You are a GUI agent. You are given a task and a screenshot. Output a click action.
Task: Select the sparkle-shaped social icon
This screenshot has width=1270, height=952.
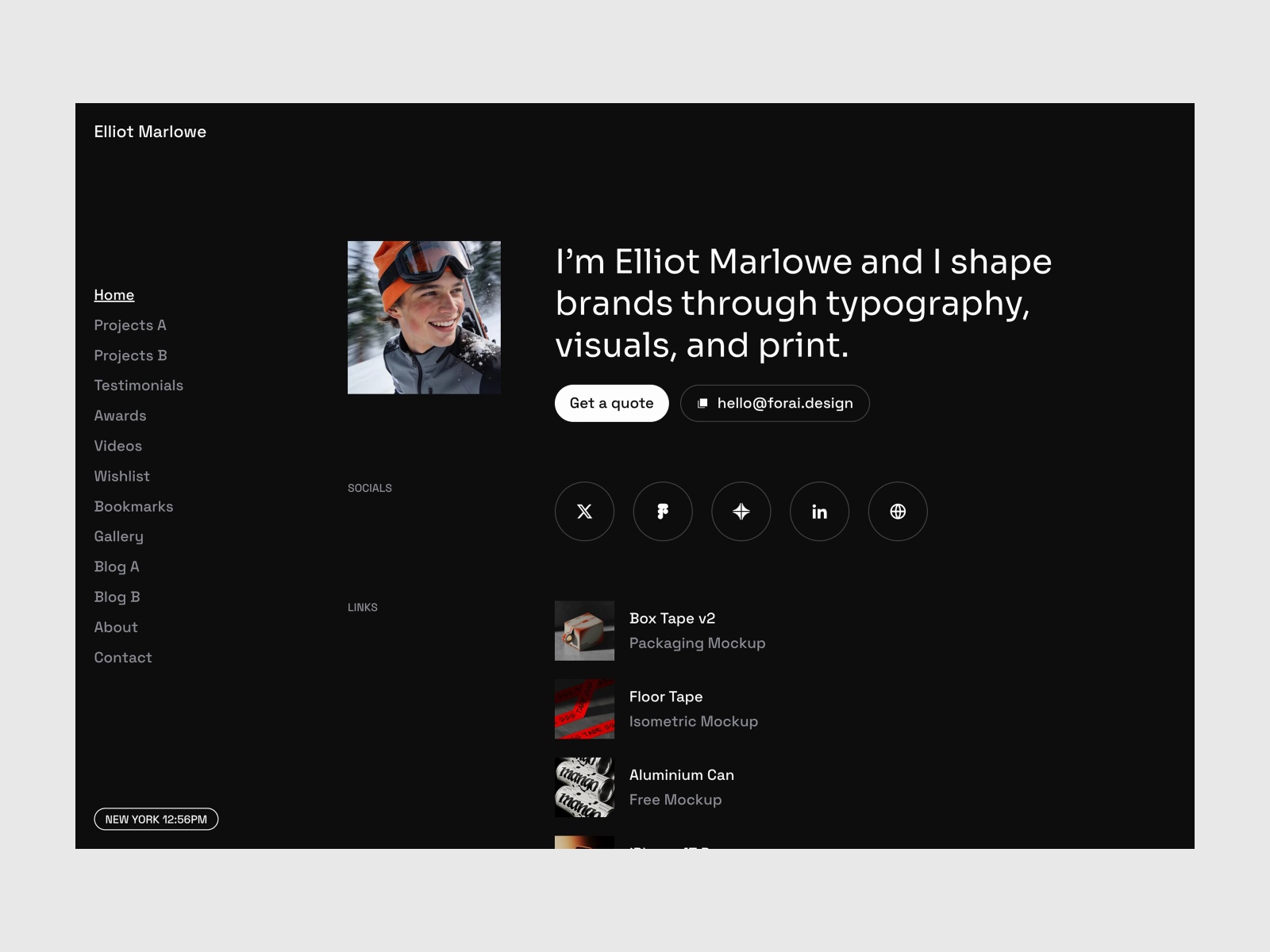point(741,512)
